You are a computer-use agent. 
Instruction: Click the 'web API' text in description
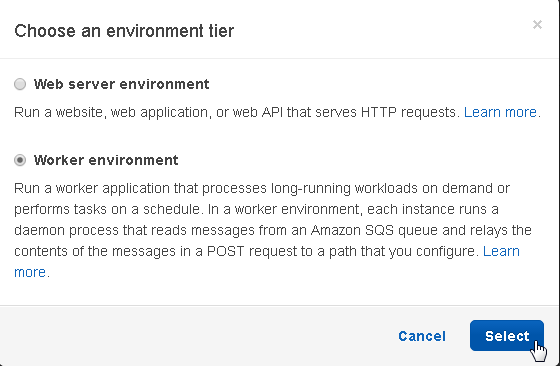point(257,112)
